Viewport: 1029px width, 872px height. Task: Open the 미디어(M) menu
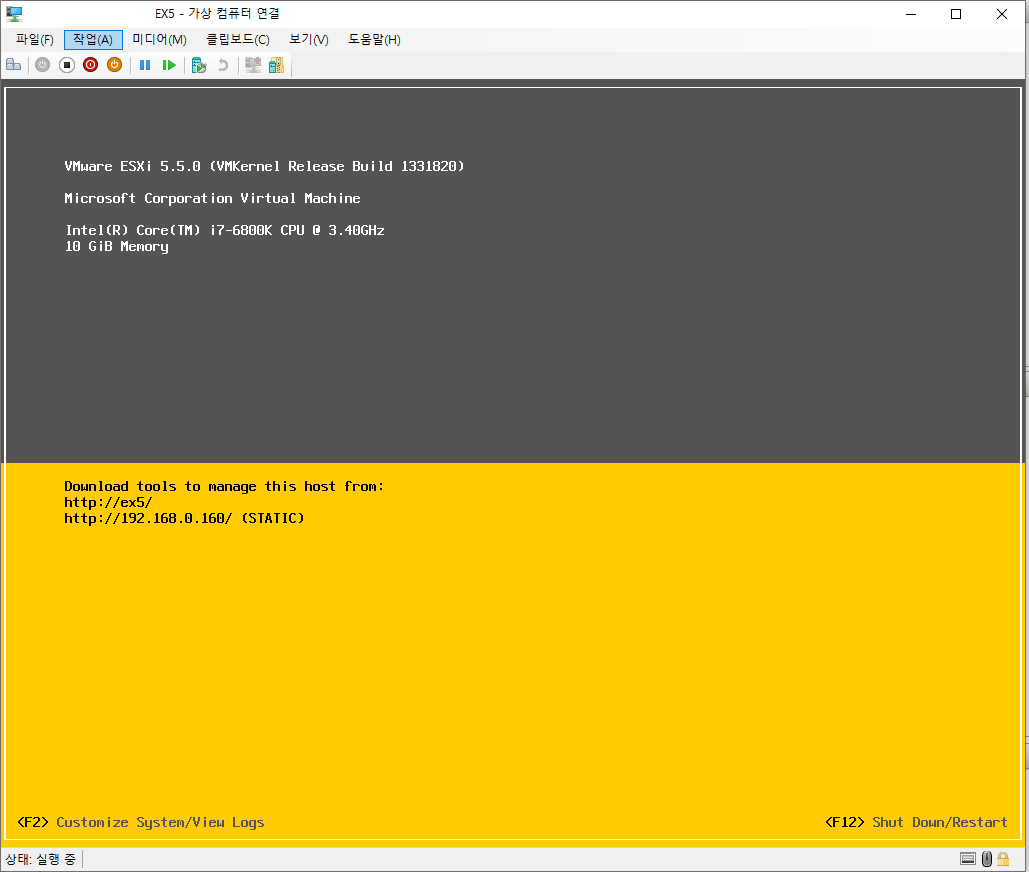[x=159, y=40]
